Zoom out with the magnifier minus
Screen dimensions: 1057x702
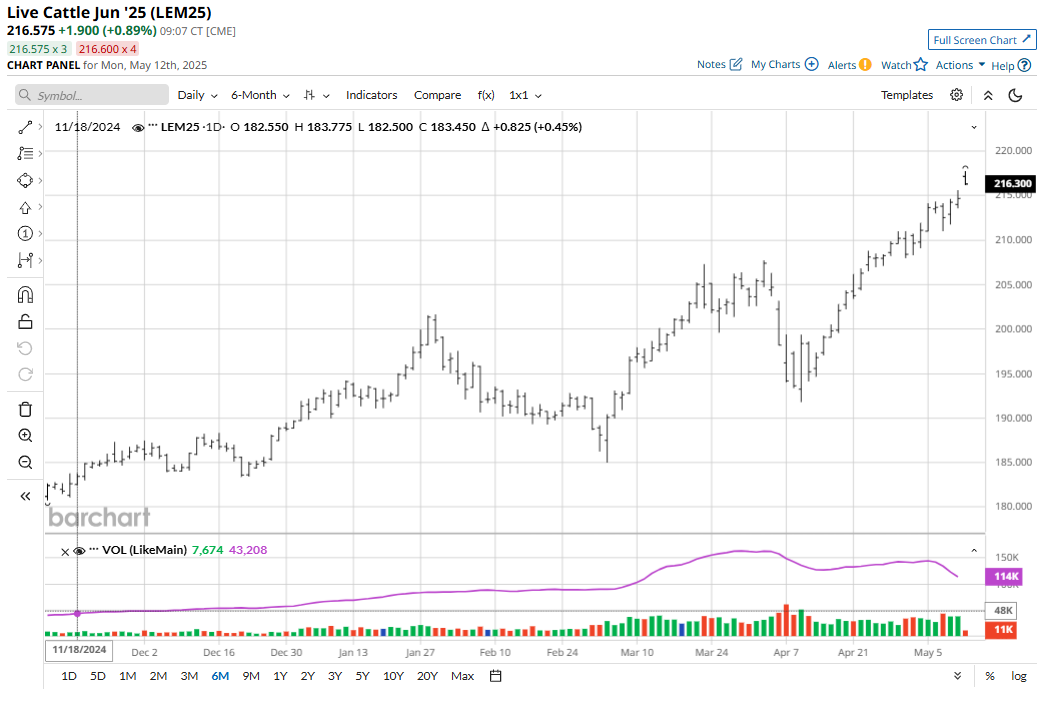25,463
